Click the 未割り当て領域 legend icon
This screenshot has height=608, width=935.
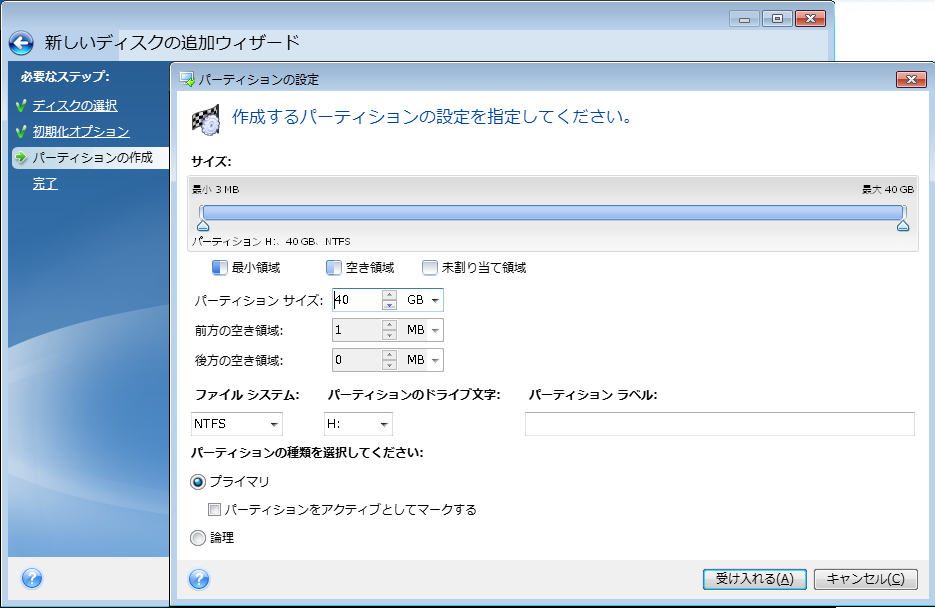[x=429, y=268]
